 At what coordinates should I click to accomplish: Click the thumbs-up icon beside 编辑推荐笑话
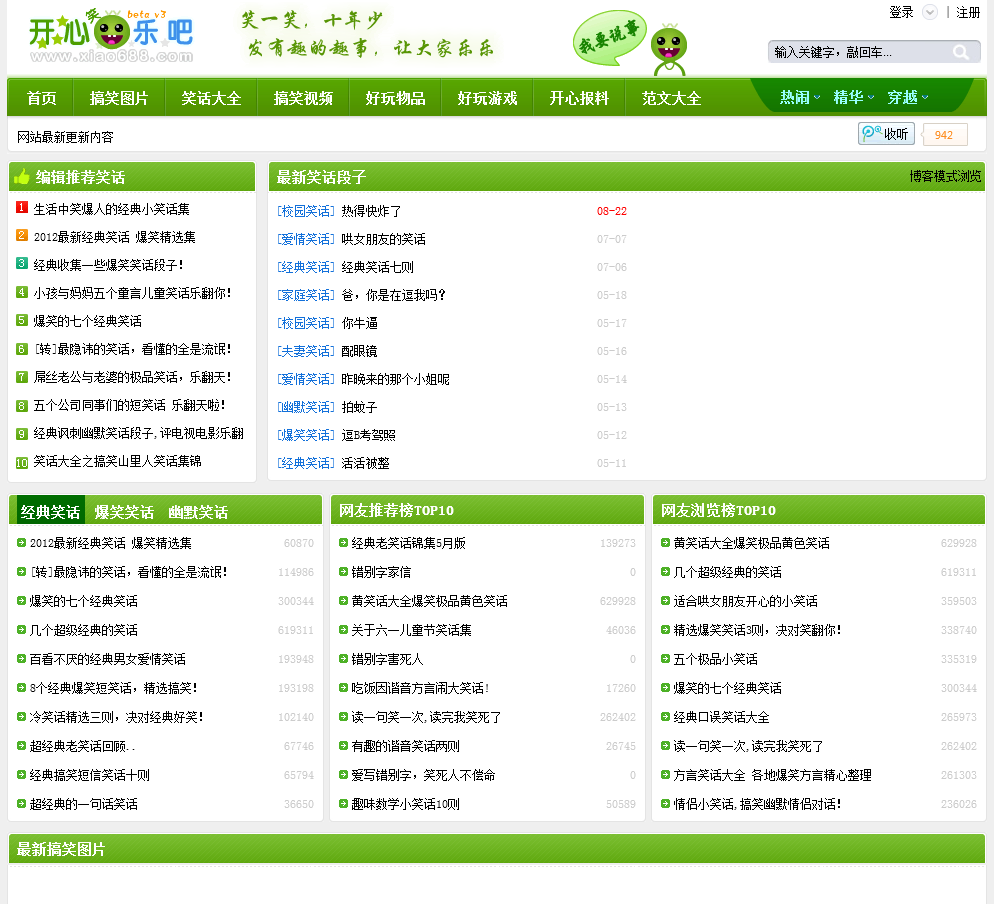(x=22, y=177)
